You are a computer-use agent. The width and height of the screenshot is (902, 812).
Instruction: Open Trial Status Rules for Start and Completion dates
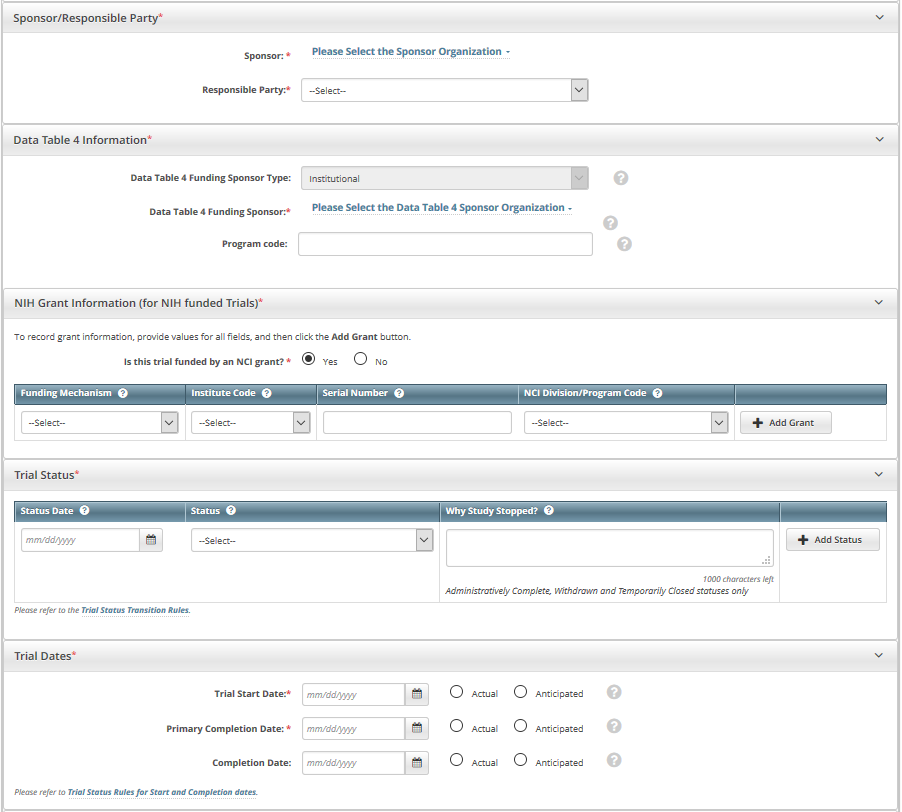pos(162,792)
